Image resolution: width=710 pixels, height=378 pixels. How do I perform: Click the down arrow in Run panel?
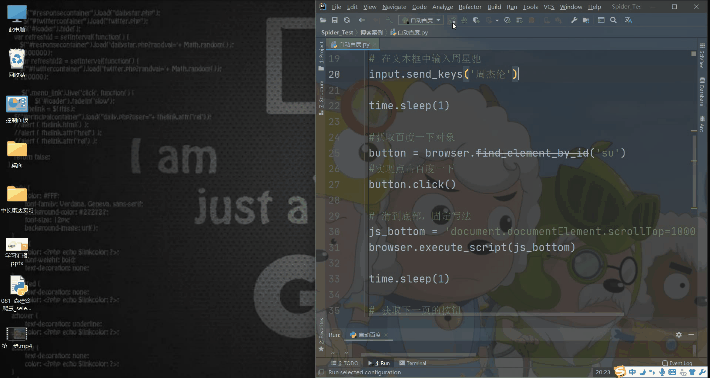[346, 353]
